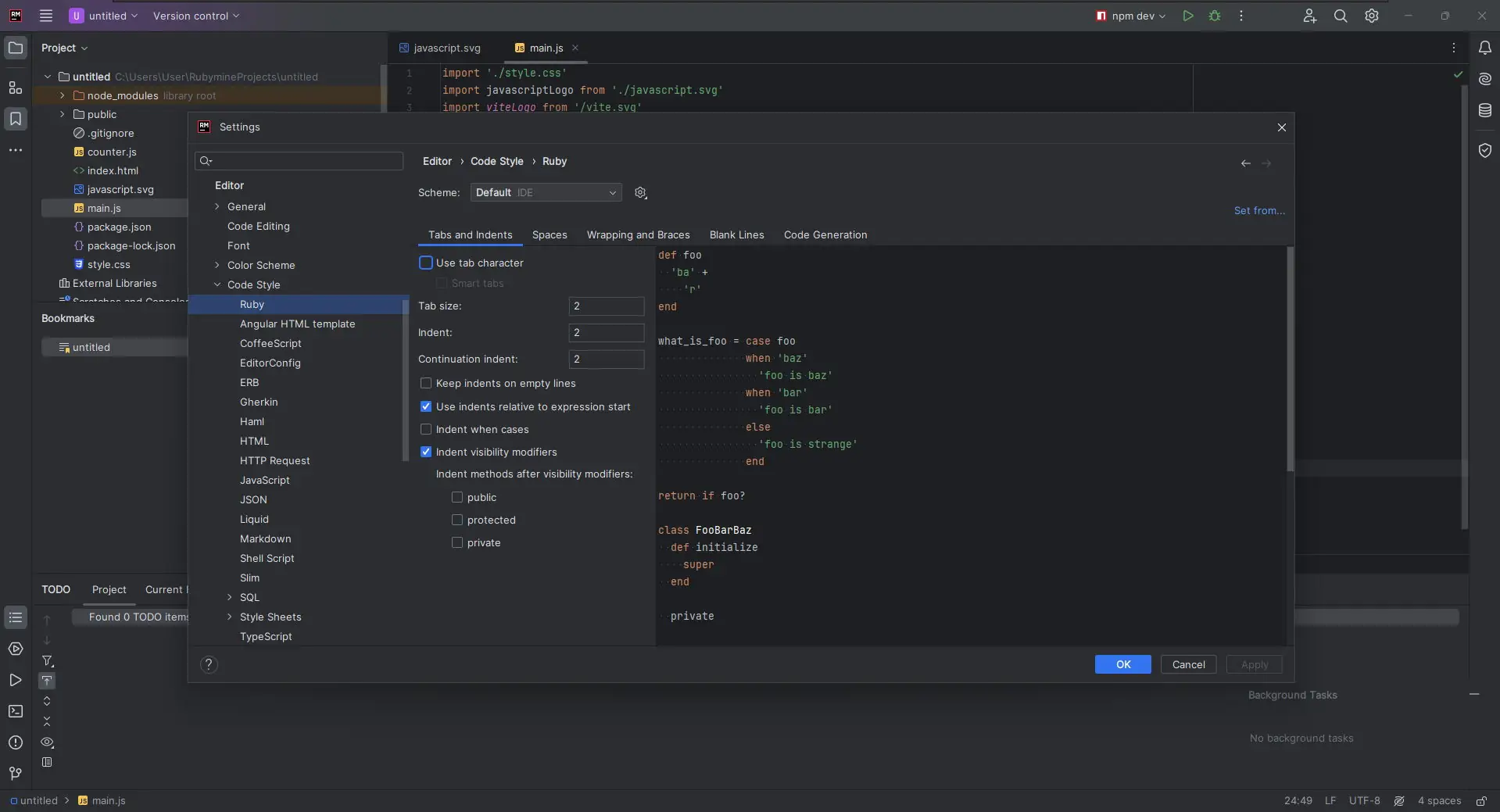This screenshot has width=1500, height=812.
Task: Open the Terminal tool window icon
Action: (16, 711)
